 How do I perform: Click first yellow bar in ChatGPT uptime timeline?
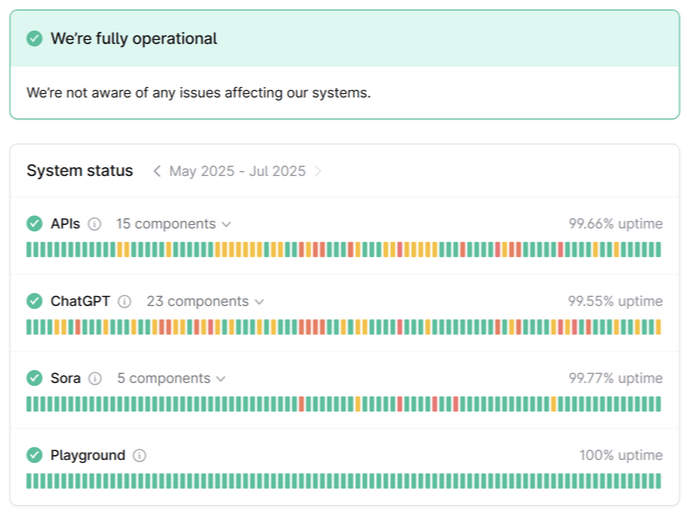(x=57, y=327)
